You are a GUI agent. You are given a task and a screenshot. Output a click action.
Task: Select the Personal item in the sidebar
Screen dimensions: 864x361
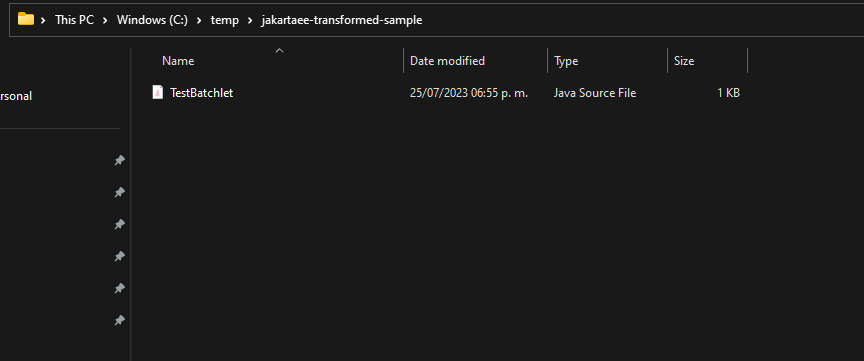click(x=15, y=96)
